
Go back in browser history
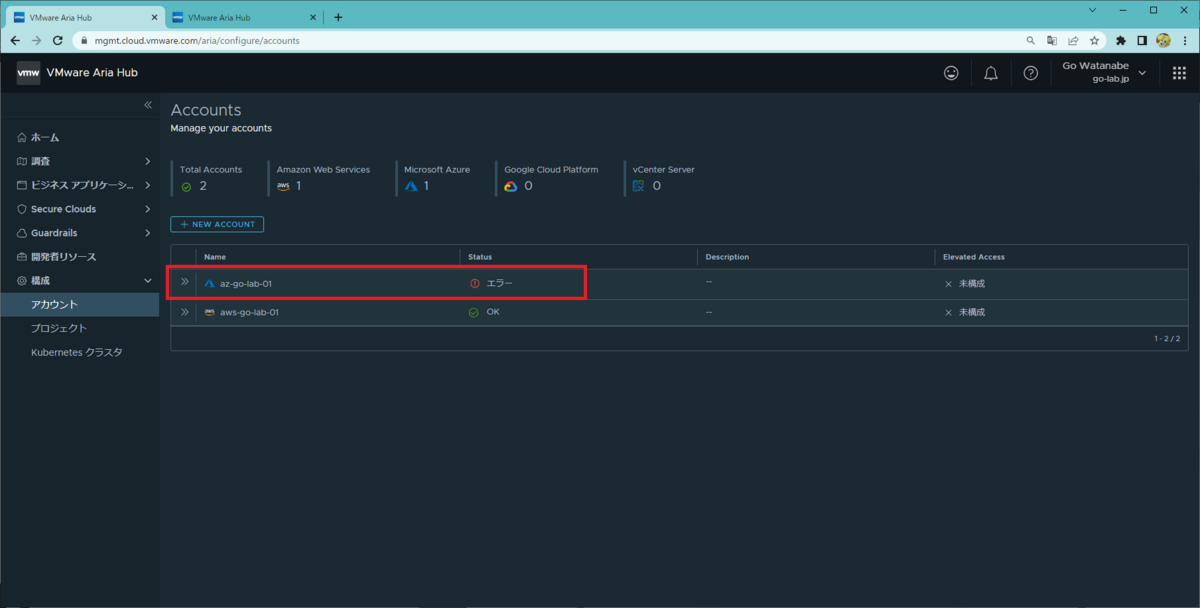tap(15, 41)
